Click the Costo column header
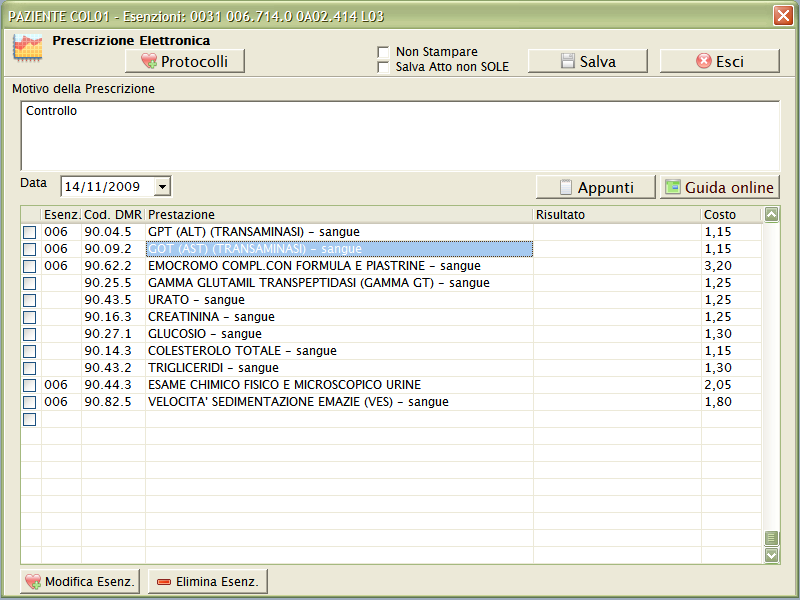 click(730, 214)
